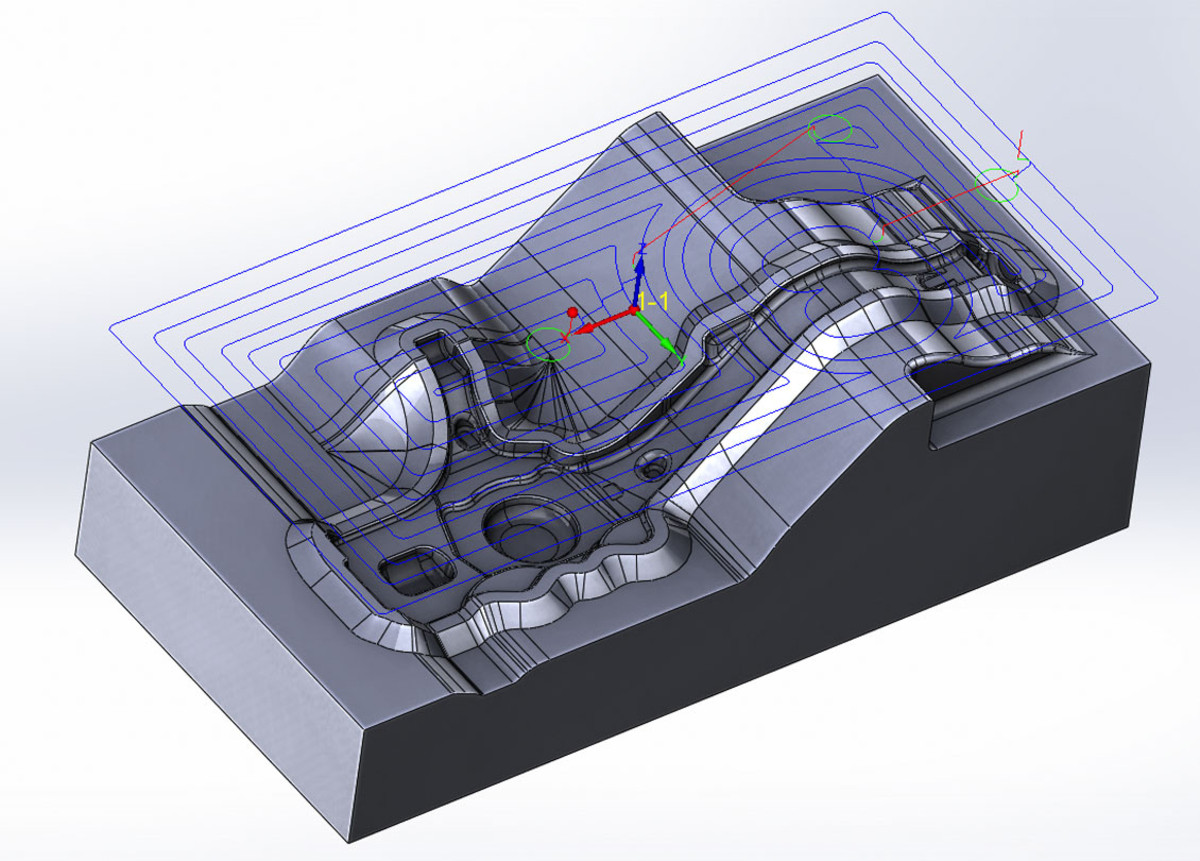
Task: Click the small red ball above the green circle
Action: click(572, 314)
